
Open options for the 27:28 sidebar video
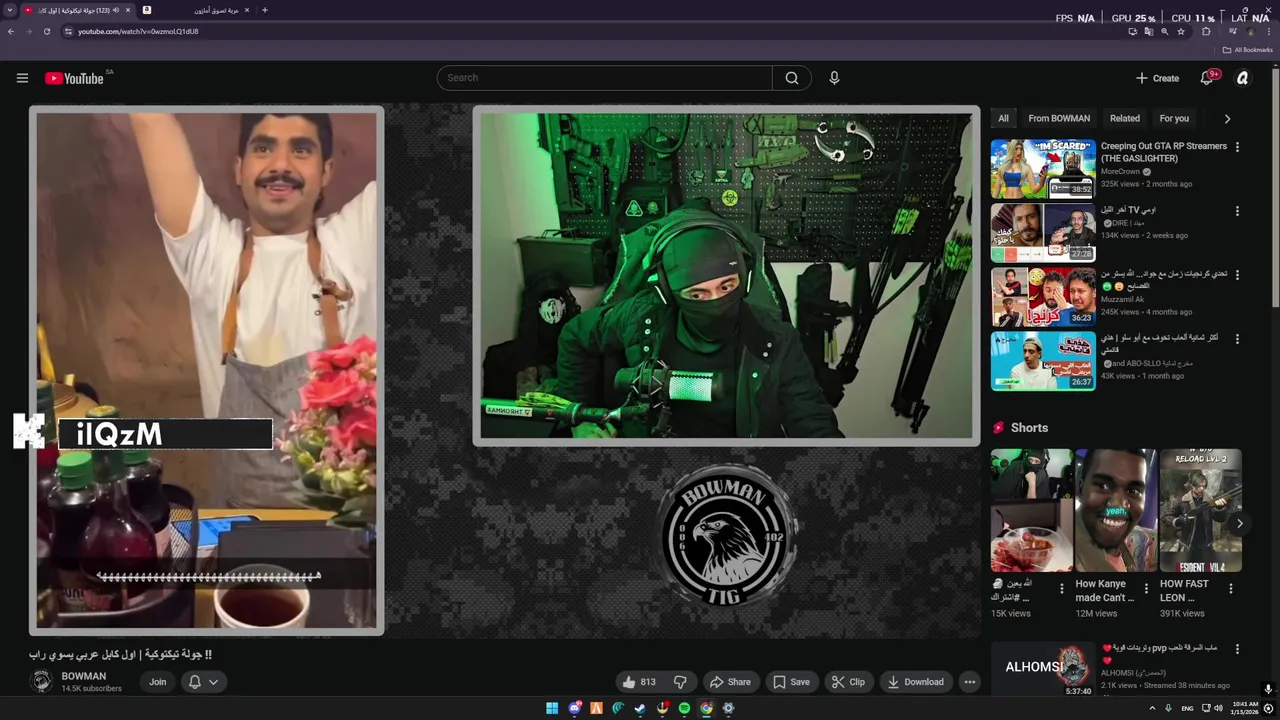coord(1237,211)
